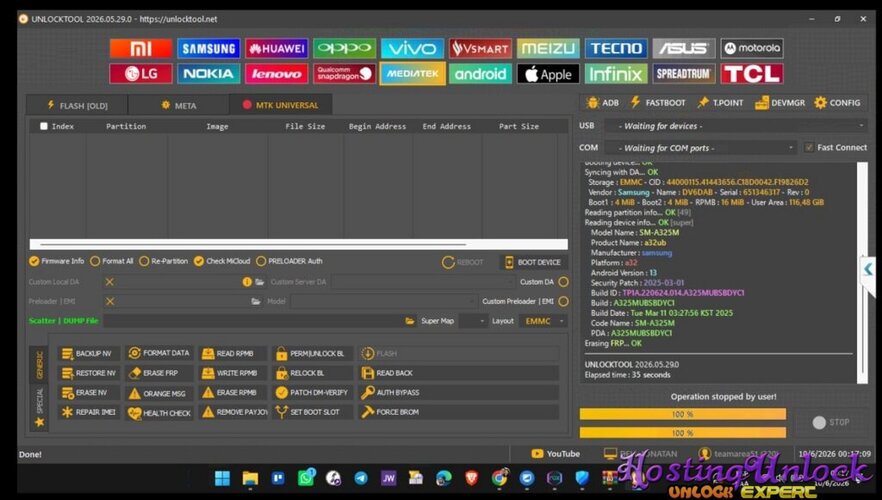The width and height of the screenshot is (882, 500).
Task: Expand the right-edge side panel arrow
Action: coord(868,269)
